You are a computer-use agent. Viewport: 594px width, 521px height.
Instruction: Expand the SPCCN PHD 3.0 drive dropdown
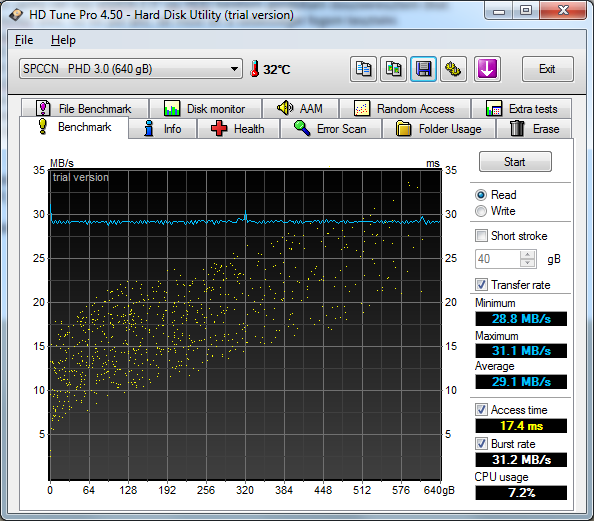coord(131,69)
